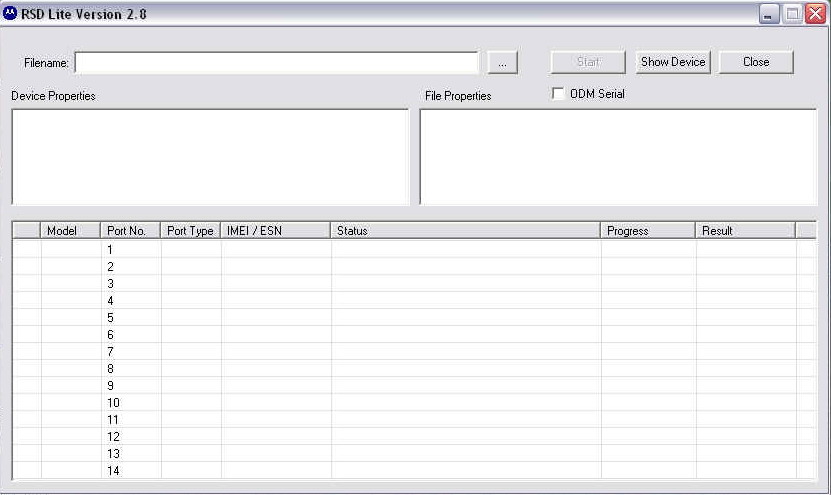Select port row 9

413,385
